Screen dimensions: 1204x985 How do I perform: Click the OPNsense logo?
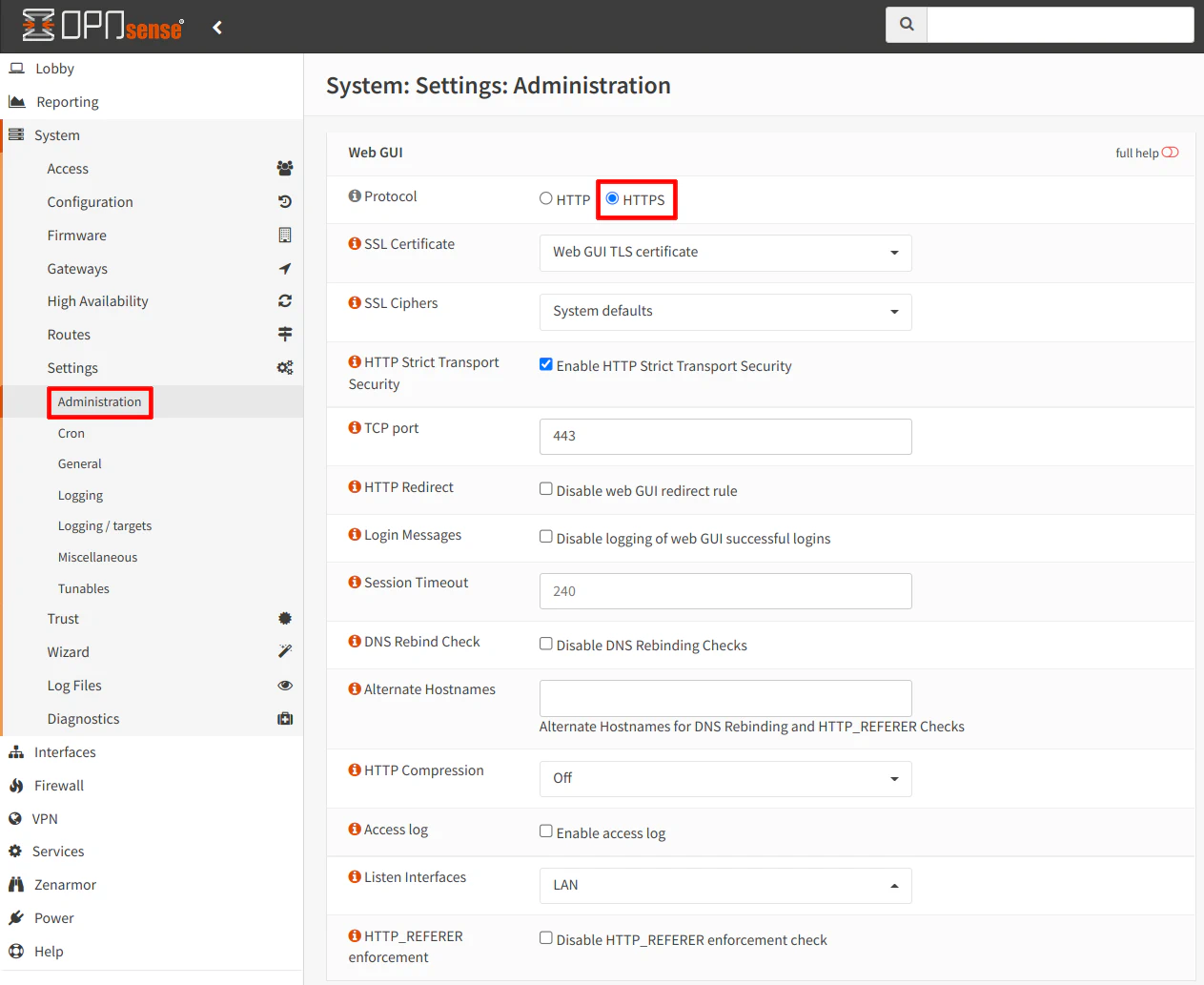103,26
